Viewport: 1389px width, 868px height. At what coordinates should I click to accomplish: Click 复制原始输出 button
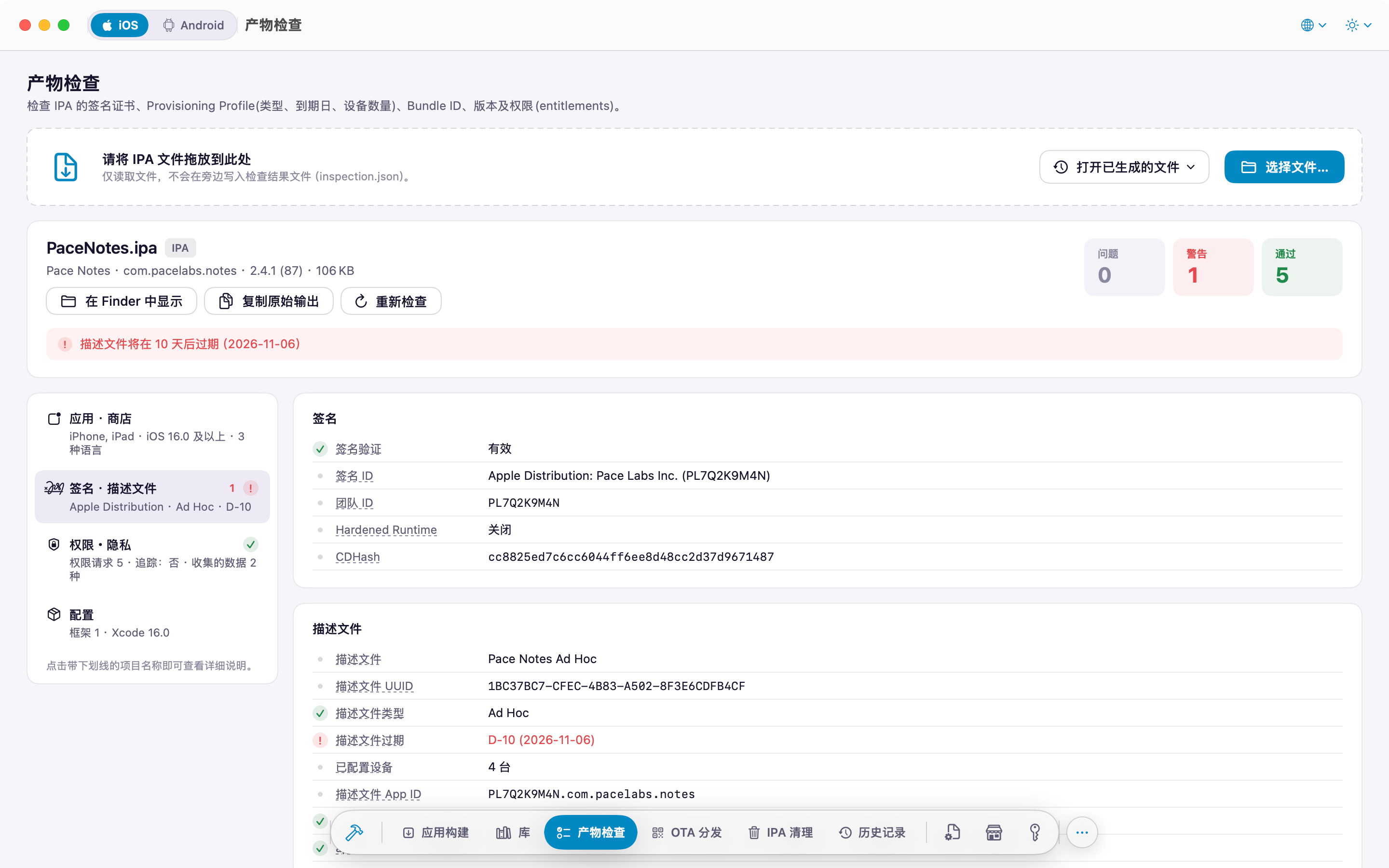pyautogui.click(x=269, y=301)
